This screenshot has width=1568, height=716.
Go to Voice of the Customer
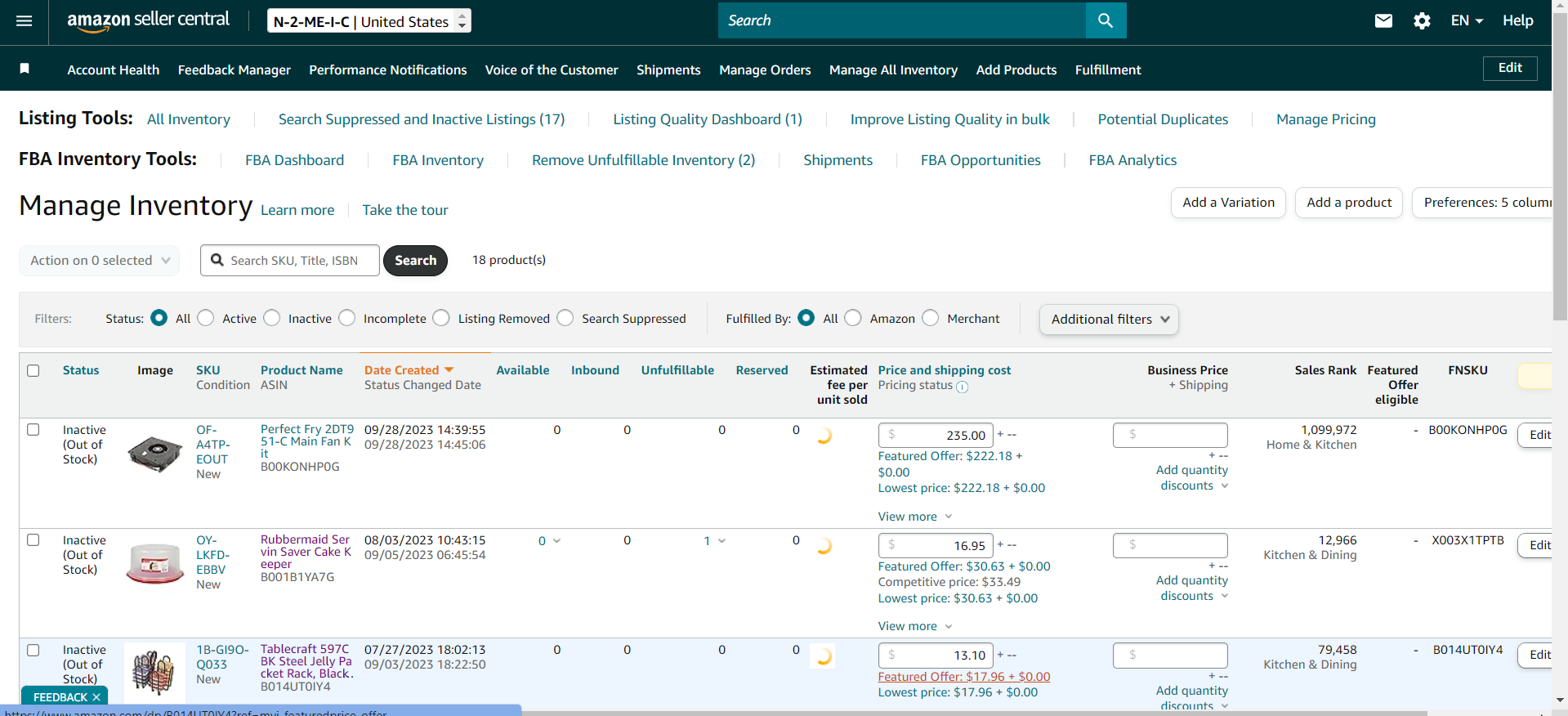pyautogui.click(x=552, y=70)
